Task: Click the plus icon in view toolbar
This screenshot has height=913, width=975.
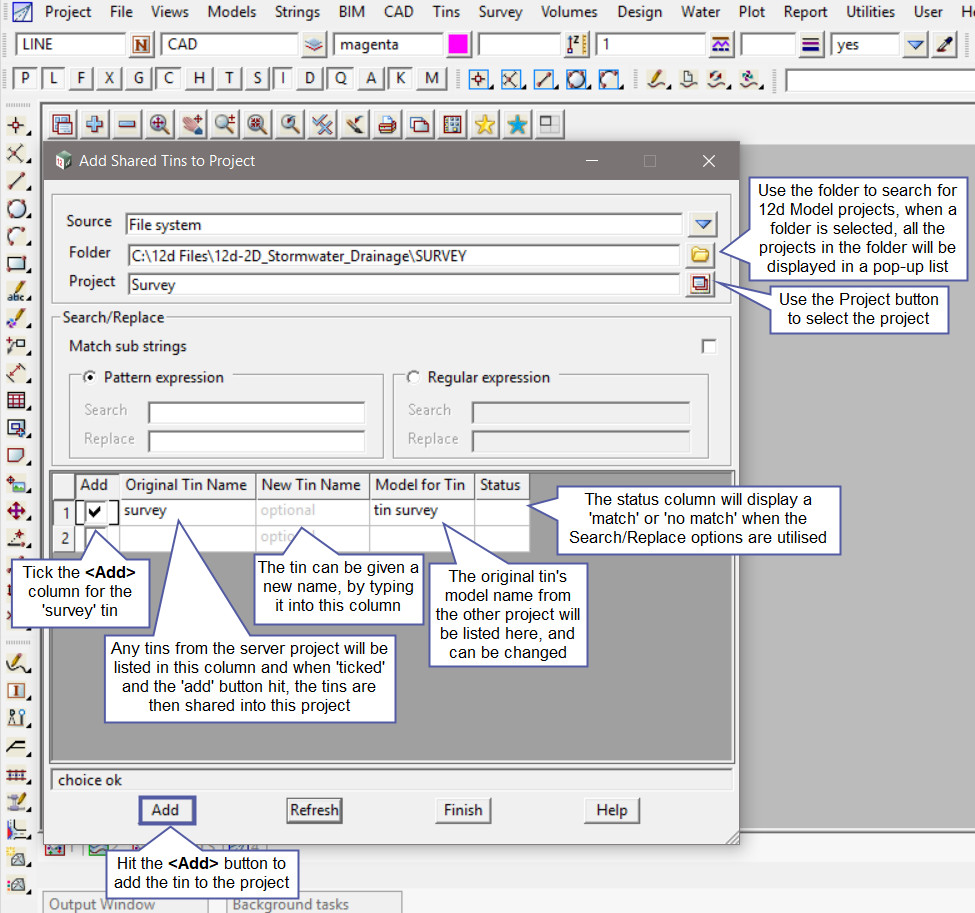Action: (x=95, y=124)
